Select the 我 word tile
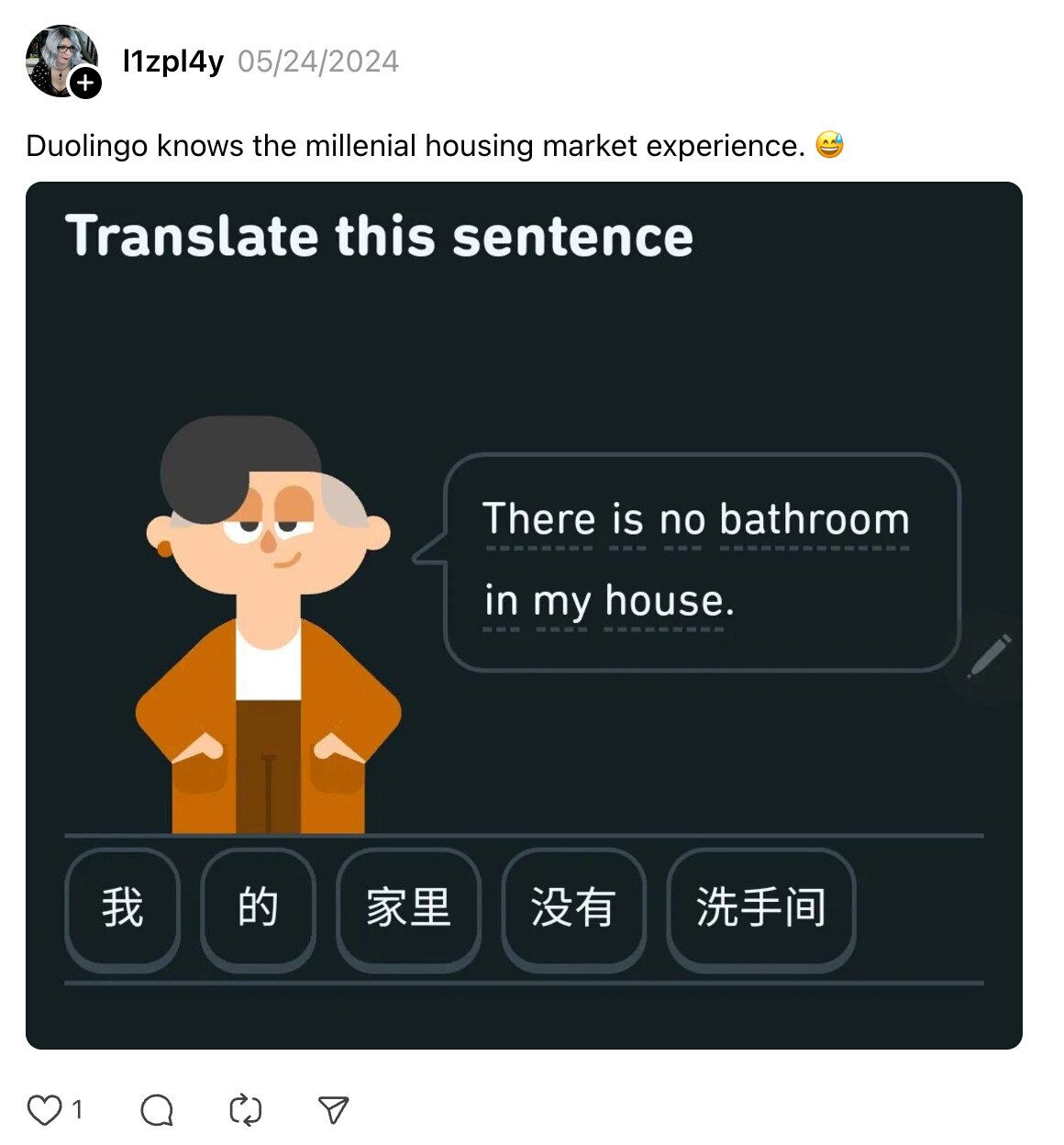 (x=122, y=908)
